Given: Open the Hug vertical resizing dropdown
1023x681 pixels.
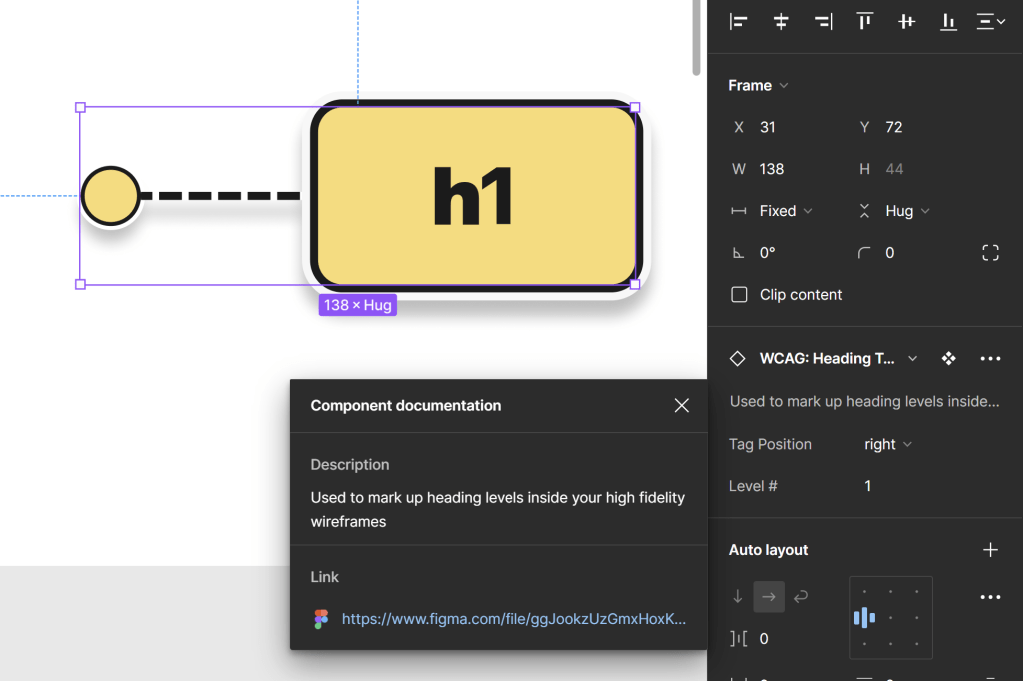Looking at the screenshot, I should 907,211.
